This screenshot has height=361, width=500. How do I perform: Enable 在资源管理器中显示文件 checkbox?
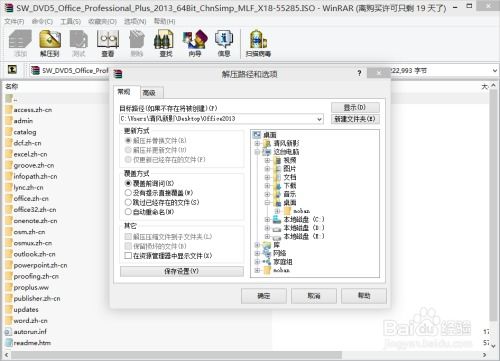pos(128,256)
